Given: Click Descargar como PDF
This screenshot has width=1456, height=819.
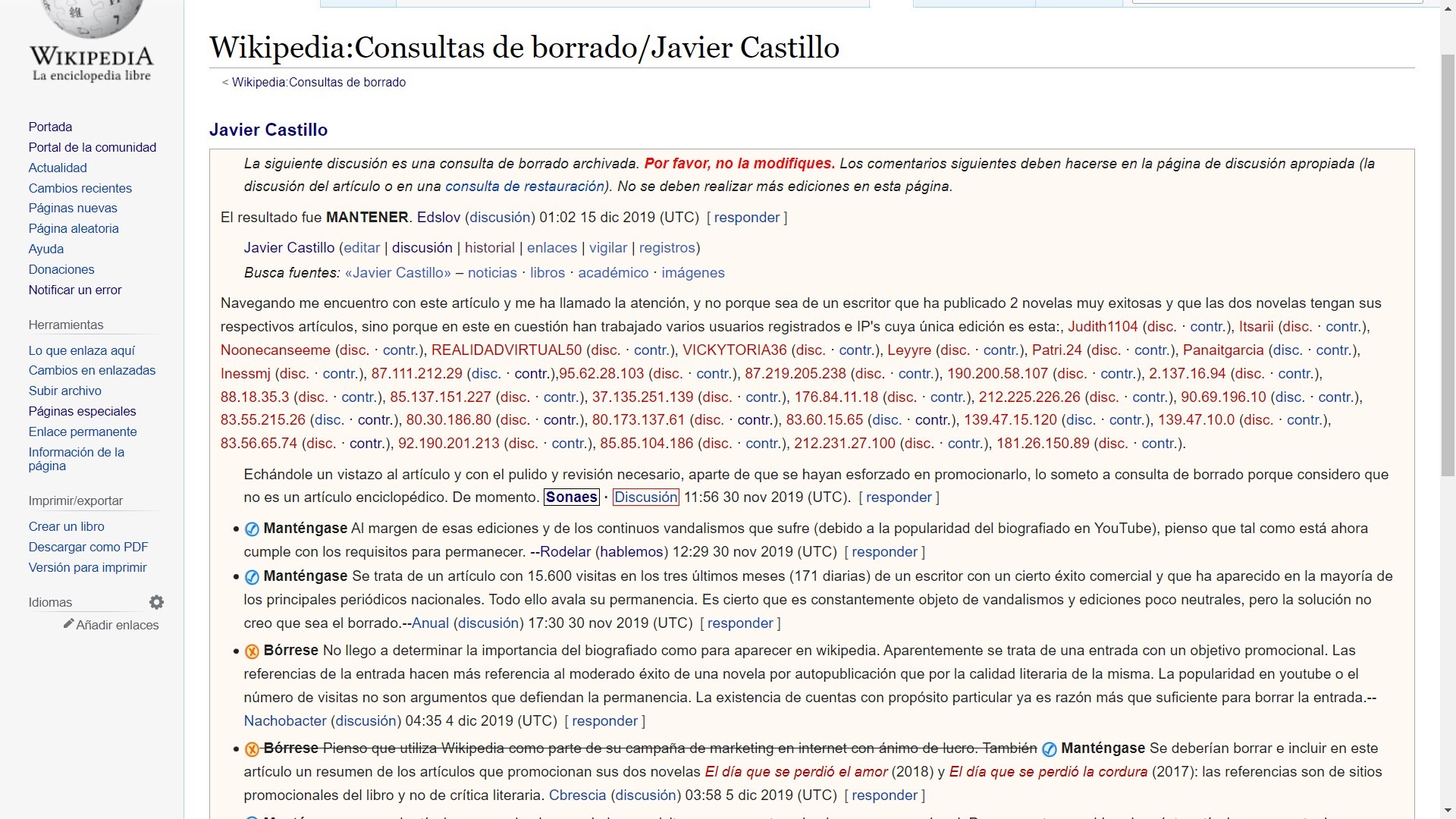Looking at the screenshot, I should [x=89, y=547].
